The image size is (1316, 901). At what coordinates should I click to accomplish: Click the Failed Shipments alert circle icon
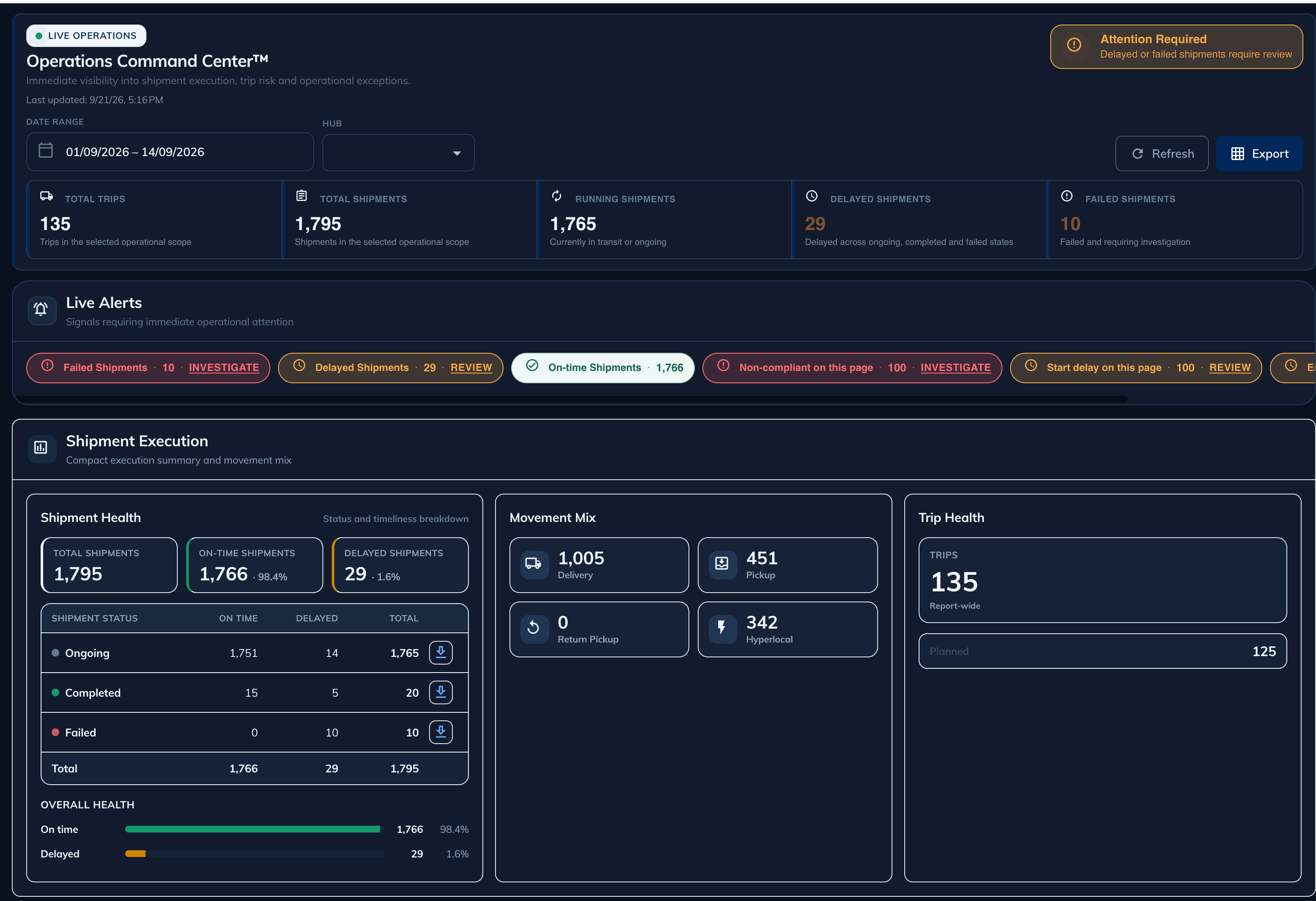coord(47,366)
